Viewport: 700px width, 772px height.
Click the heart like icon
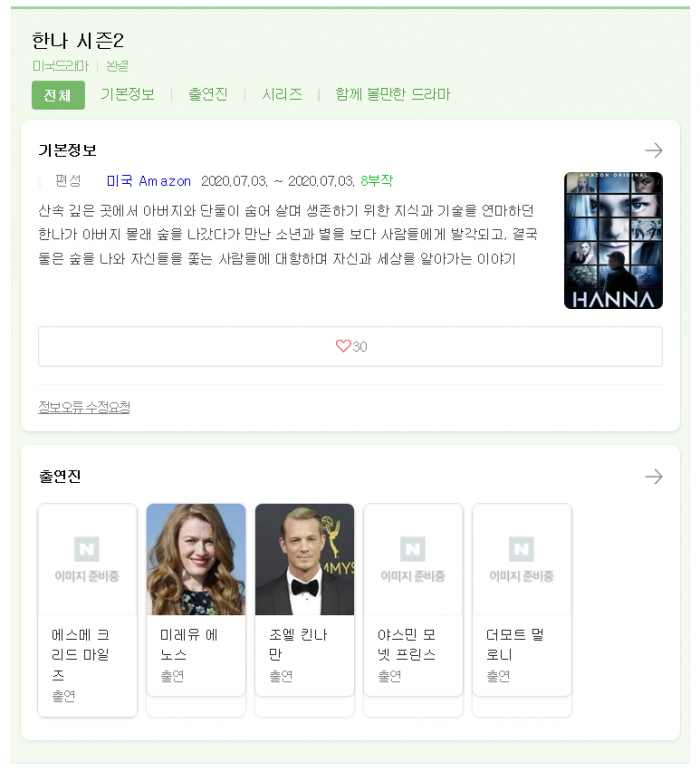click(343, 346)
